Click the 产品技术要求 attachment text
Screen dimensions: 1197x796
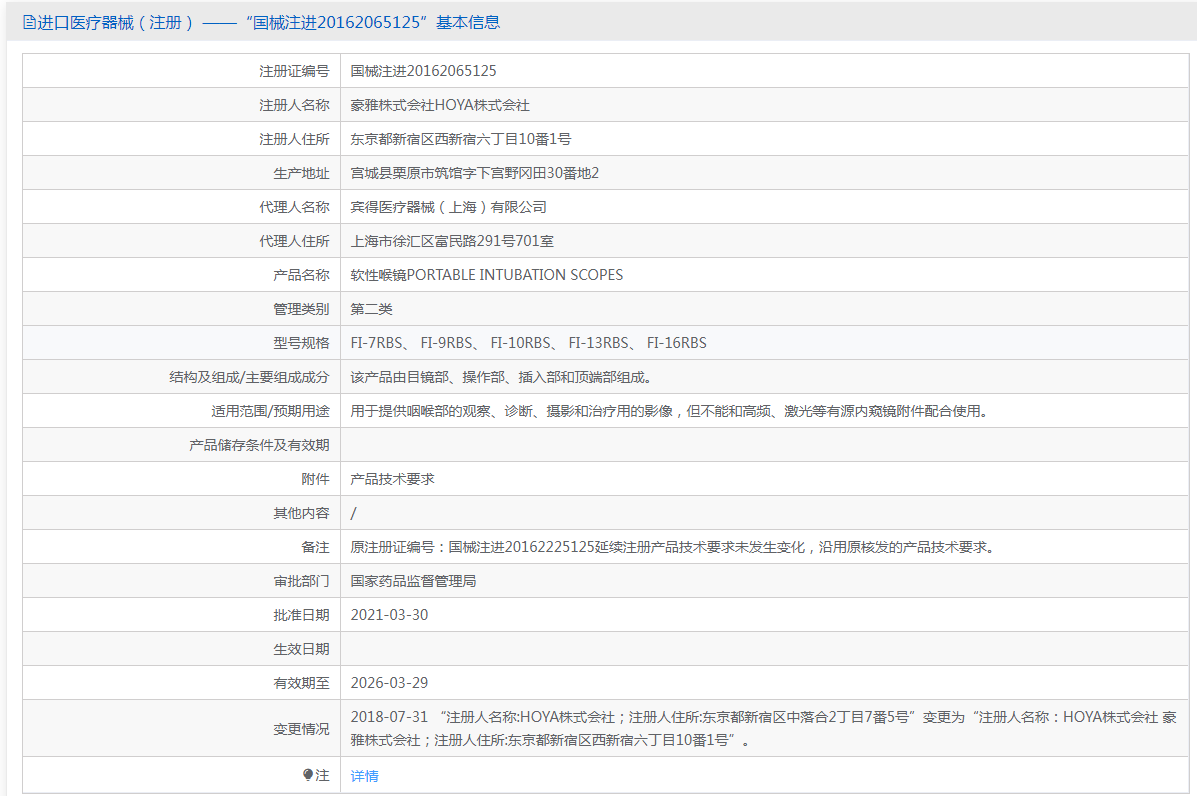(x=392, y=479)
